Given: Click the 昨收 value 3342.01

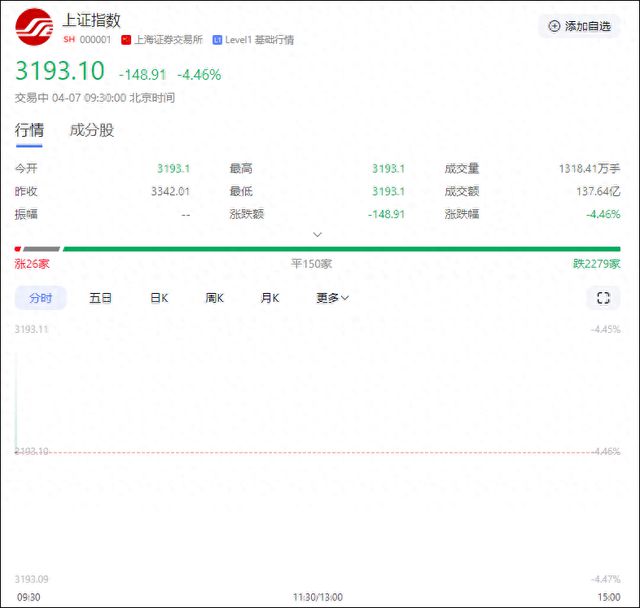Looking at the screenshot, I should (171, 191).
